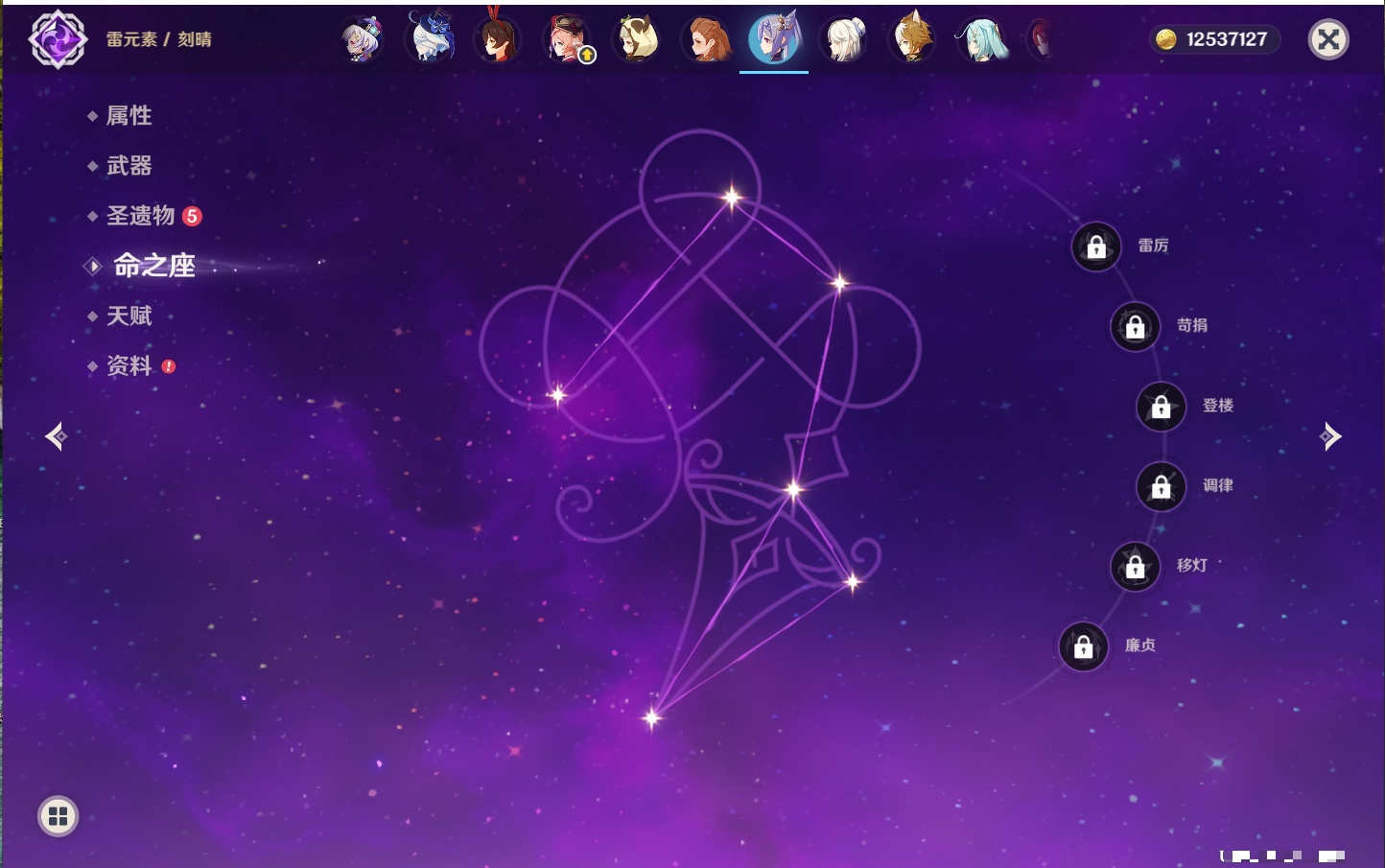The width and height of the screenshot is (1385, 868).
Task: Open the 资料 profile page
Action: point(129,365)
